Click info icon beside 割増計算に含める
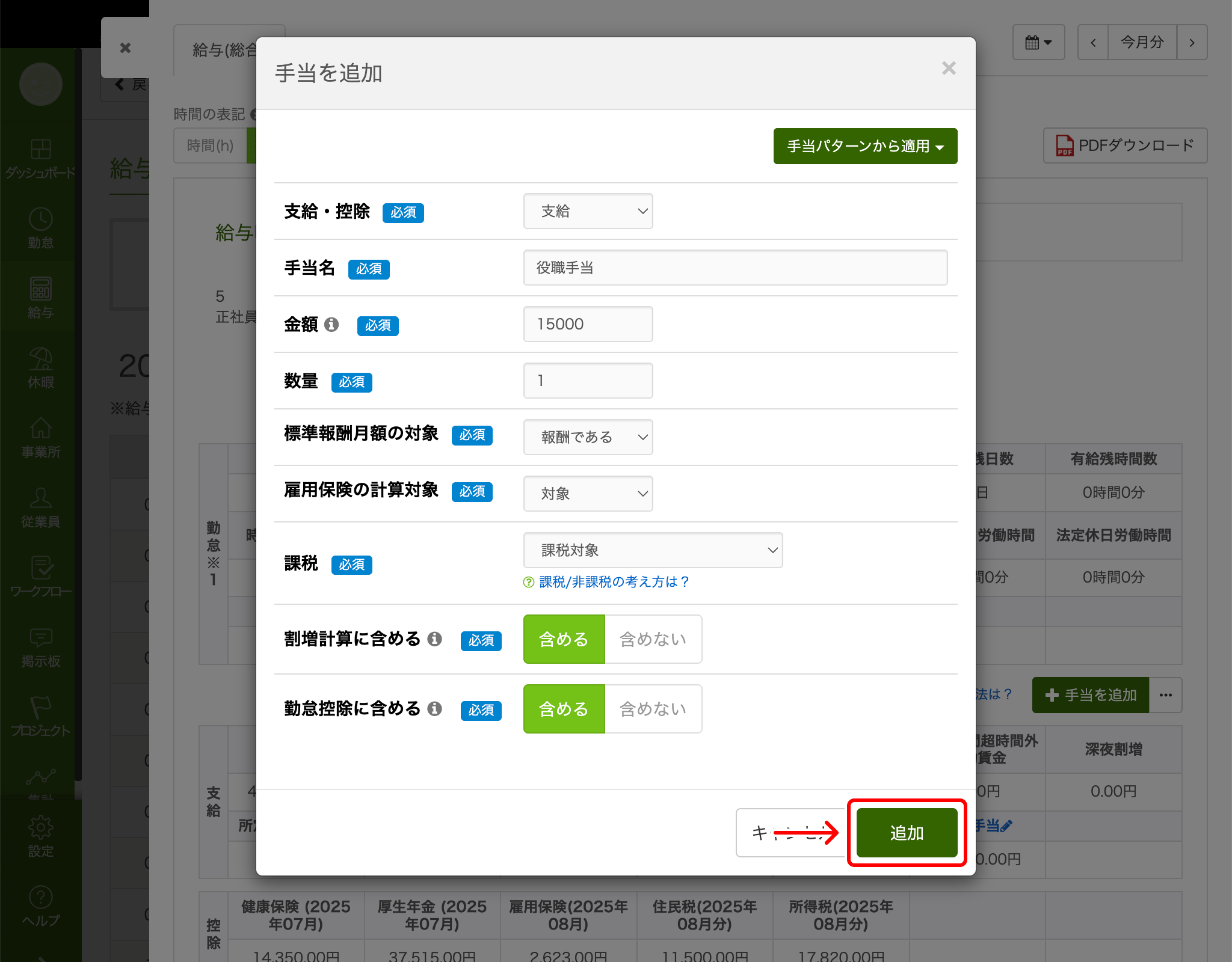The height and width of the screenshot is (962, 1232). click(434, 639)
